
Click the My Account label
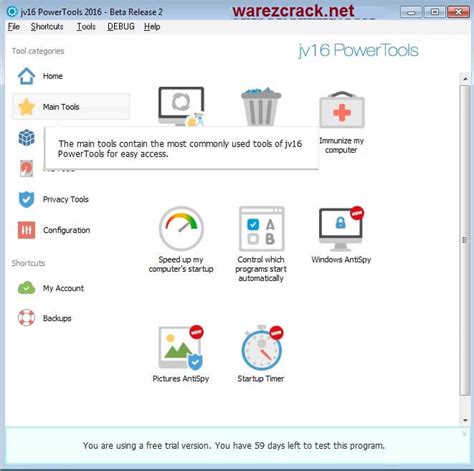click(x=63, y=288)
